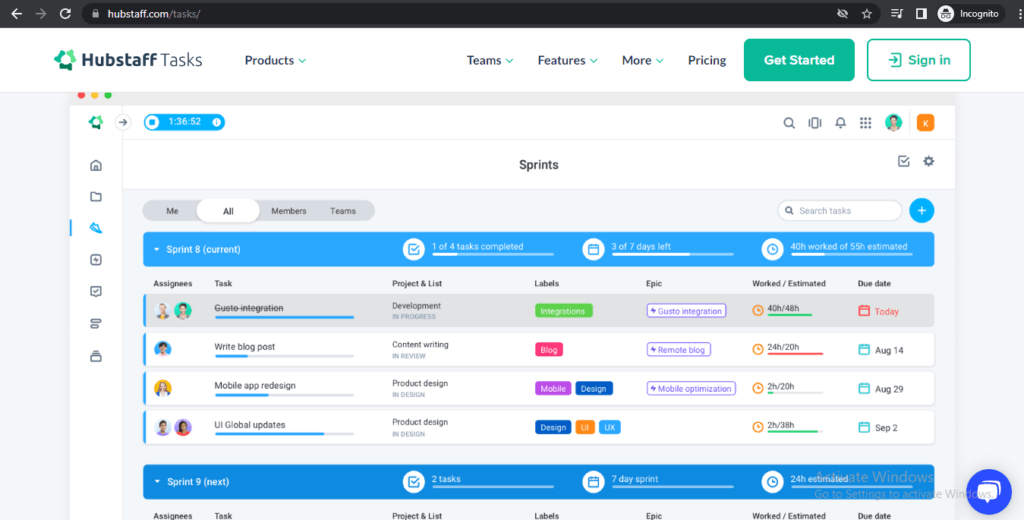Viewport: 1024px width, 520px height.
Task: Stop the running 1:36:52 timer
Action: coord(153,122)
